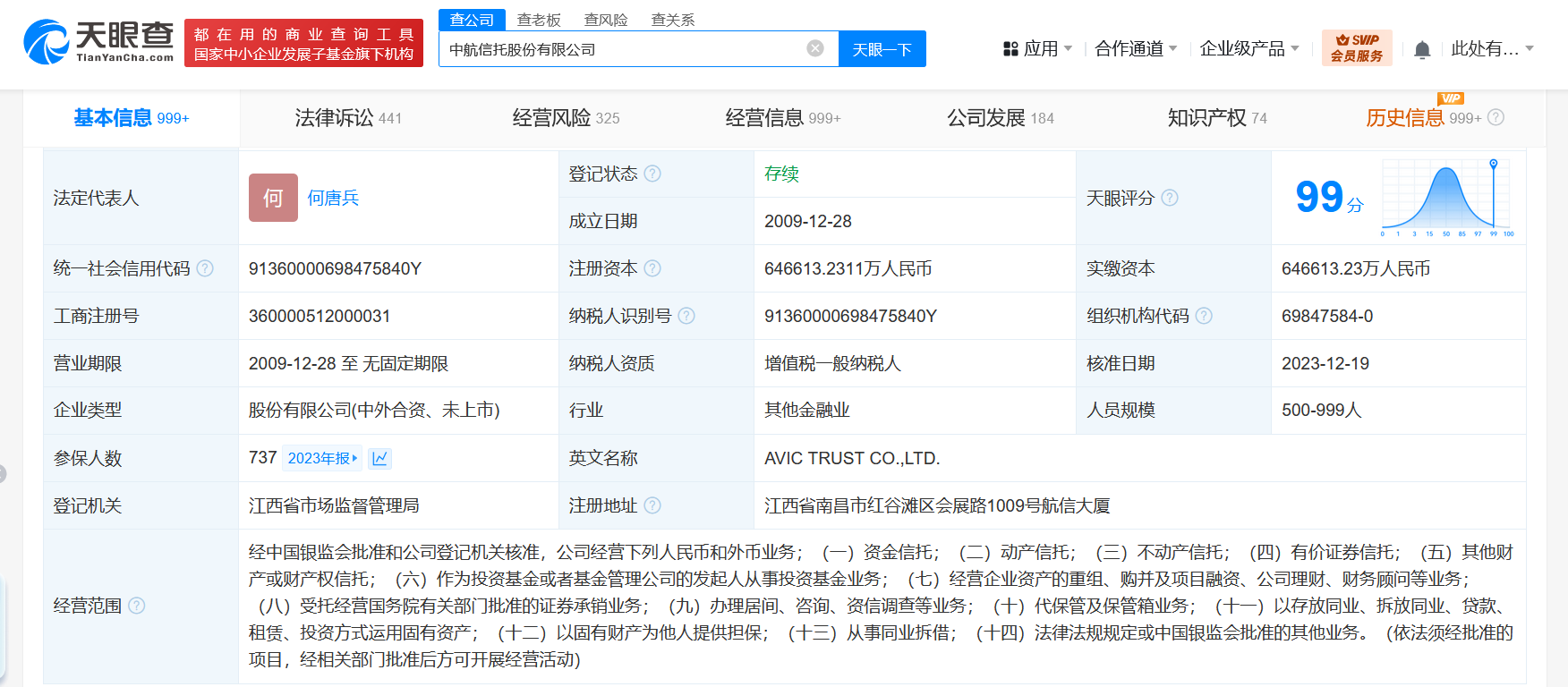Click 登记机关 value 江西省市场监督管理局

(x=334, y=505)
